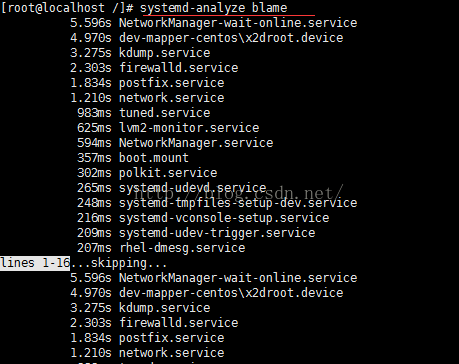Select the first firewalld.service entry
Screen dimensions: 459x364
(154, 68)
